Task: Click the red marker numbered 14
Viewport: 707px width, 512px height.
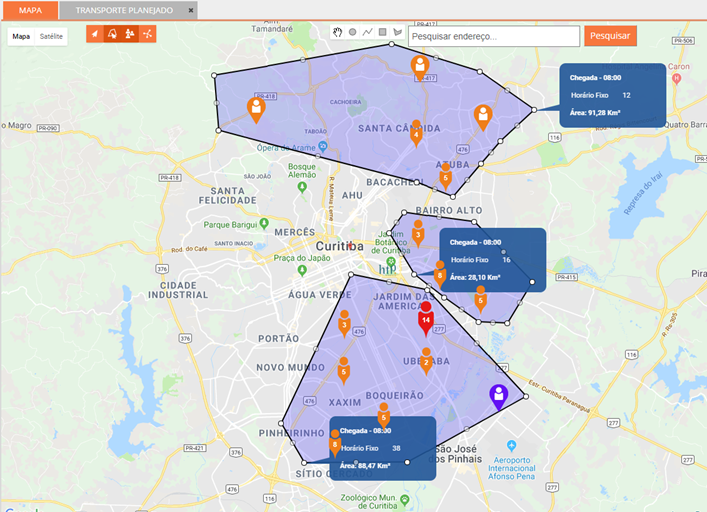Action: tap(426, 318)
